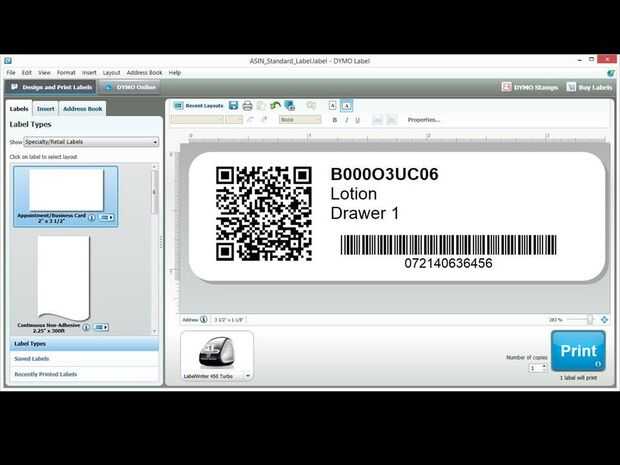Open layout options for Appointment/Business Card label

point(106,217)
